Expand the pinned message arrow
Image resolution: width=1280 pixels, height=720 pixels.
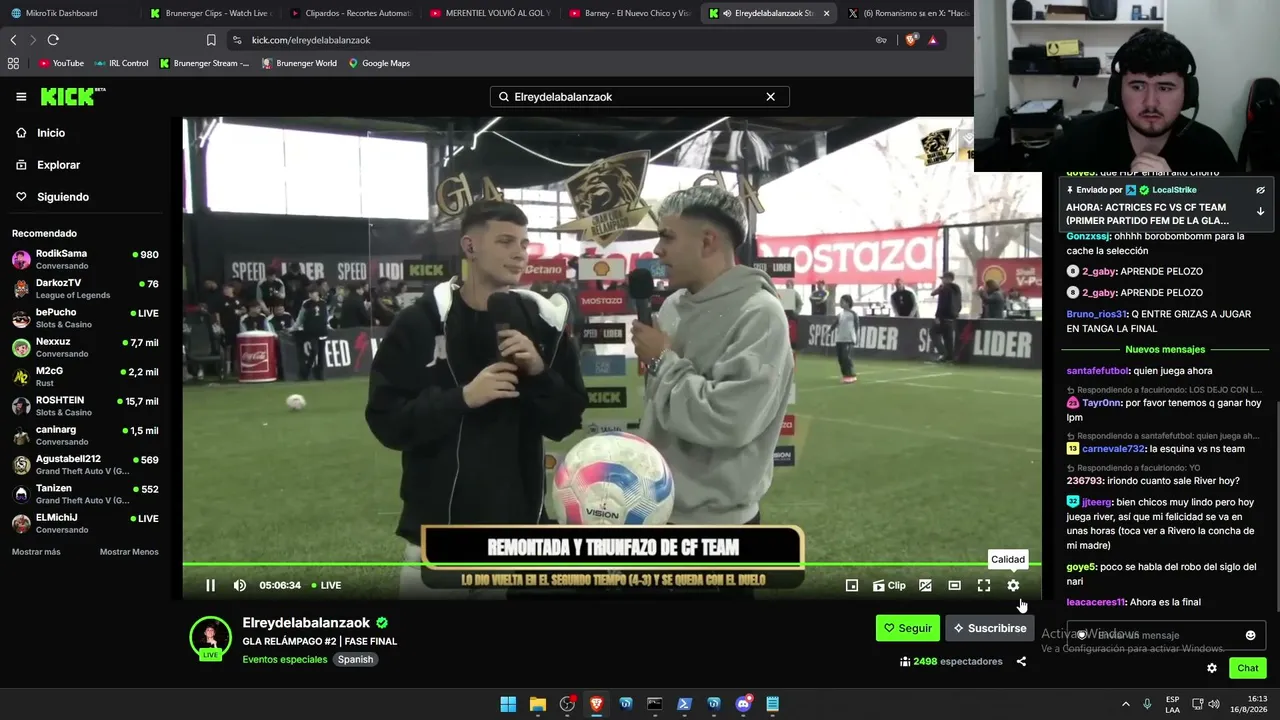click(x=1260, y=212)
